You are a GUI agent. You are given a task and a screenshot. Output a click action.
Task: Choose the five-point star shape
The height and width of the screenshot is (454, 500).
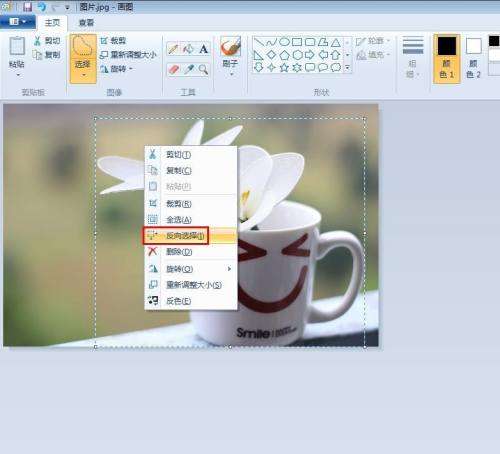284,68
